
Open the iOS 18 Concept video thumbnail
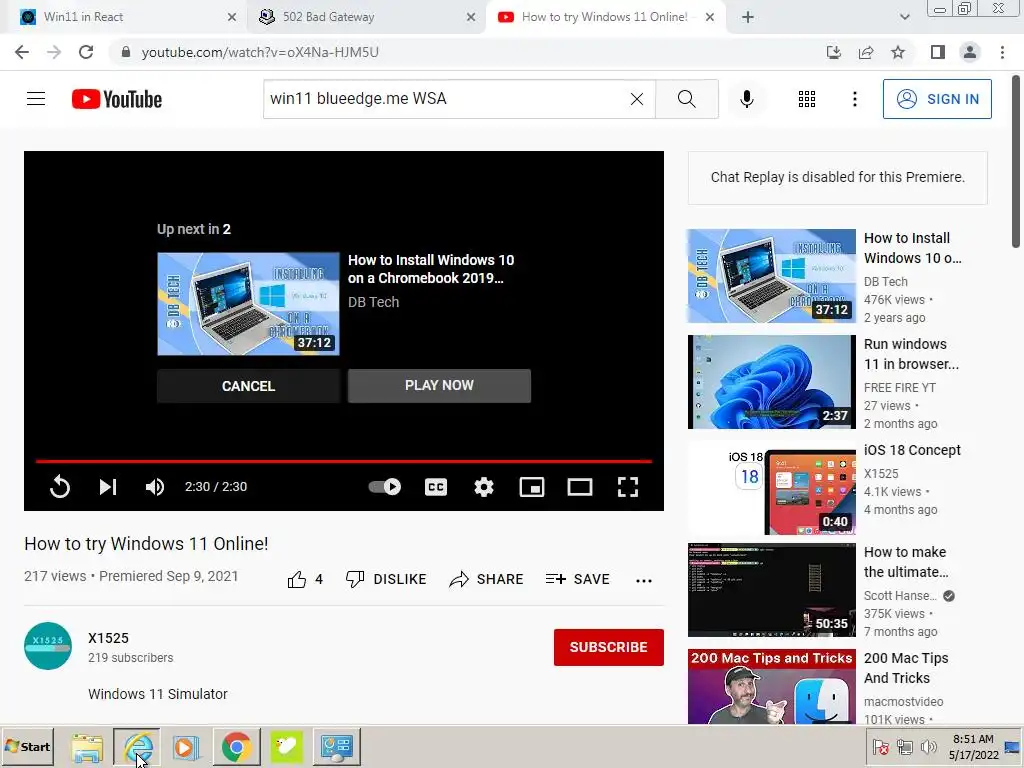point(771,488)
